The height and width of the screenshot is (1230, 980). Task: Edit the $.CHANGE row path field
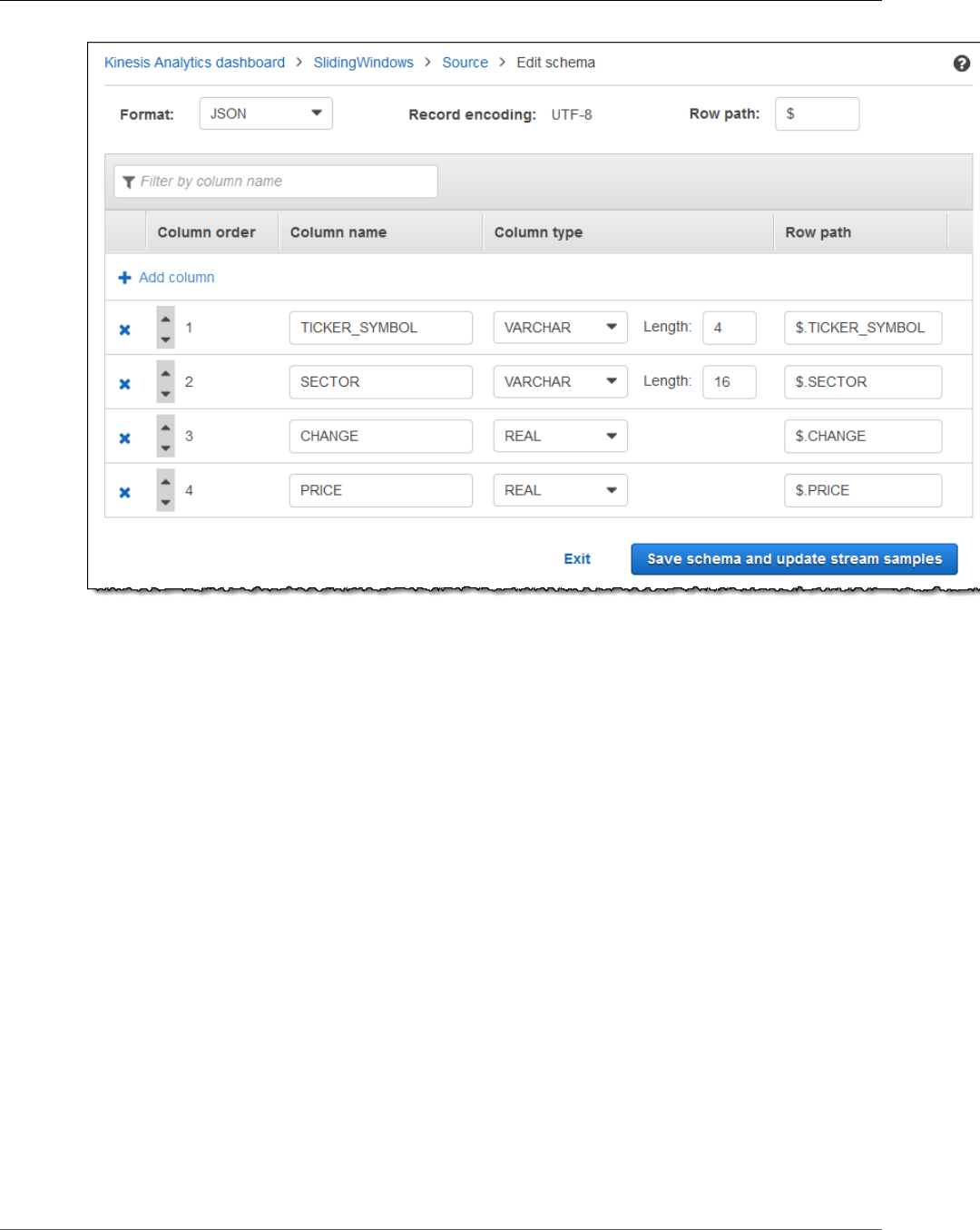(x=863, y=437)
